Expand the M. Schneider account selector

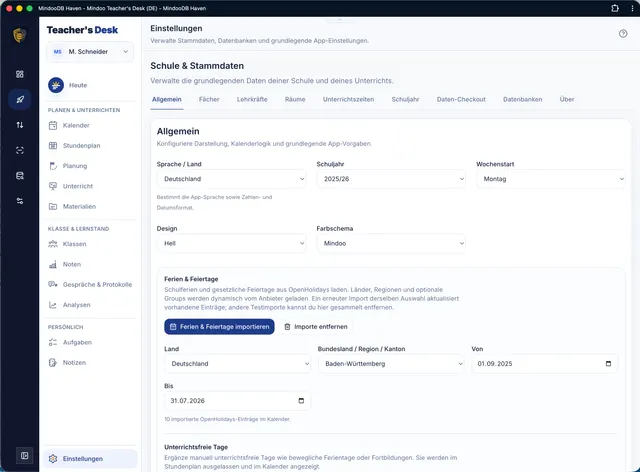coord(90,52)
